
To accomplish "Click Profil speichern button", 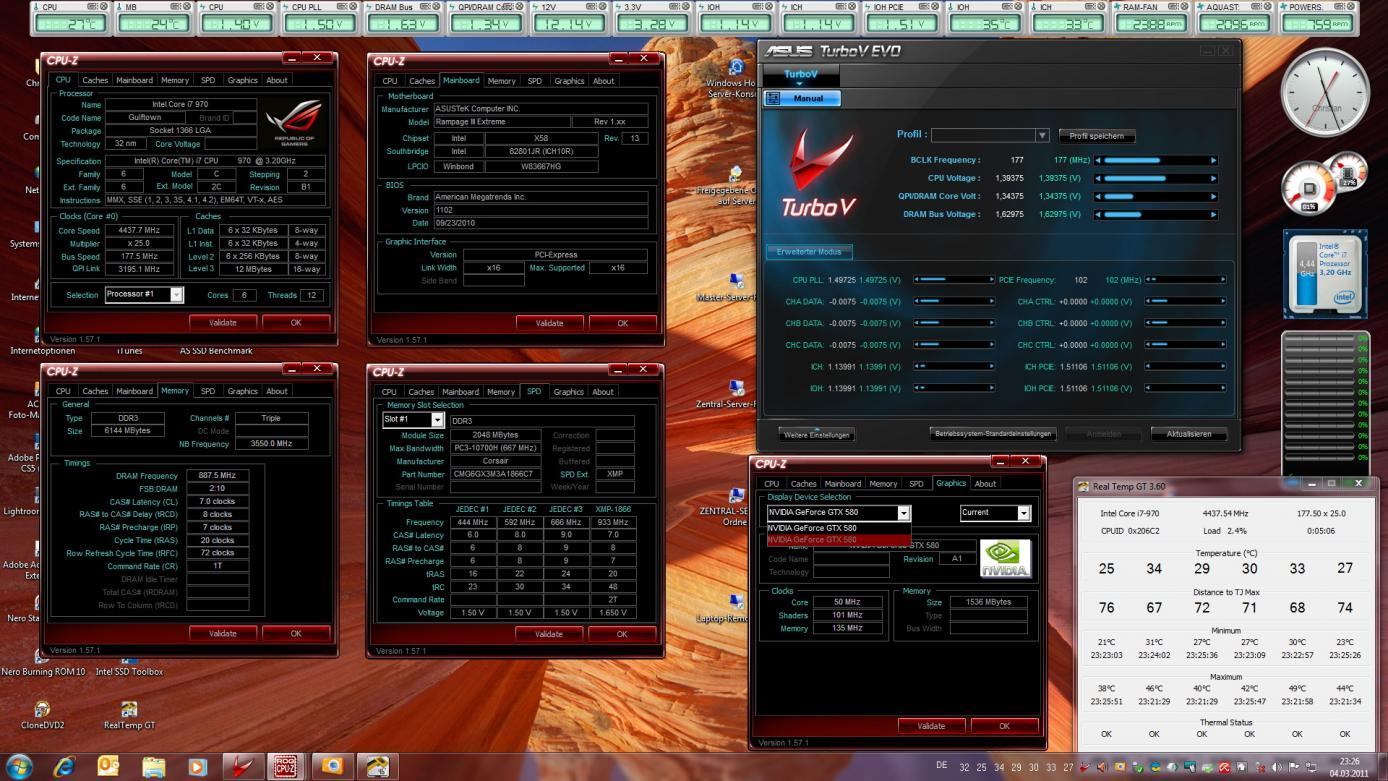I will tap(1097, 136).
